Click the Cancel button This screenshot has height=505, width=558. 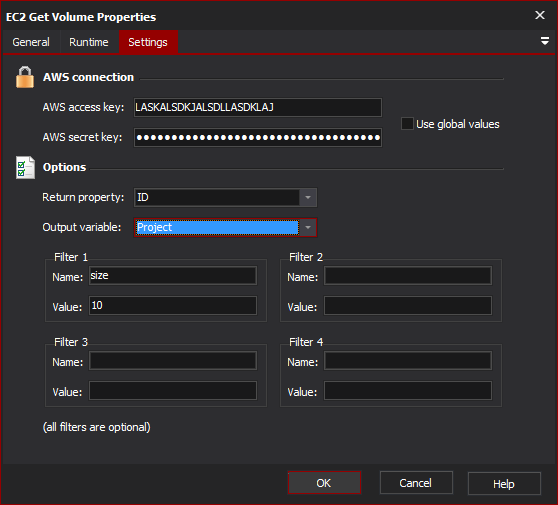[x=416, y=483]
